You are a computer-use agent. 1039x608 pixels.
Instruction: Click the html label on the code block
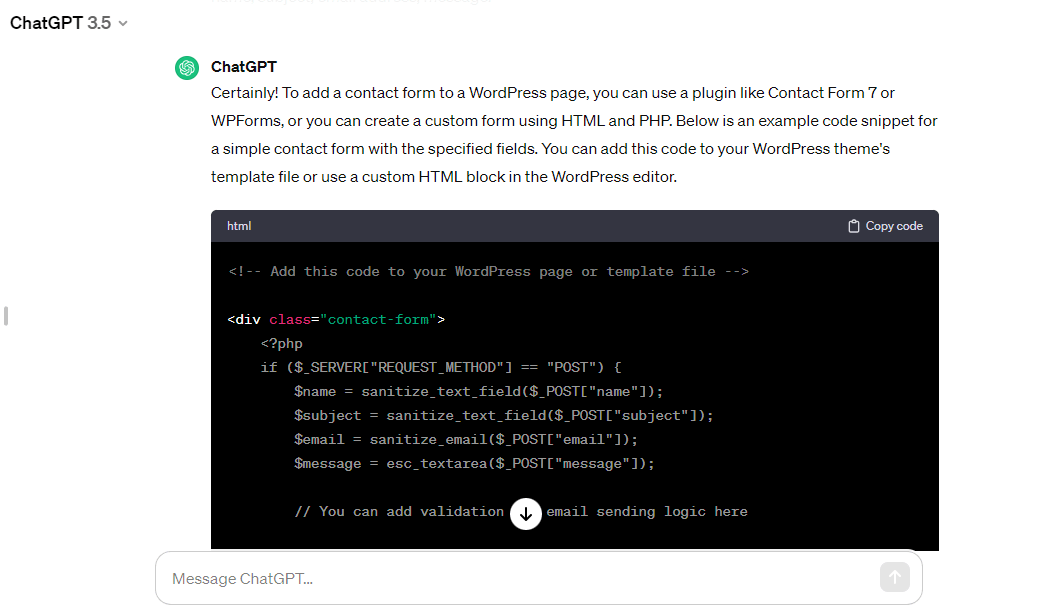click(x=238, y=225)
